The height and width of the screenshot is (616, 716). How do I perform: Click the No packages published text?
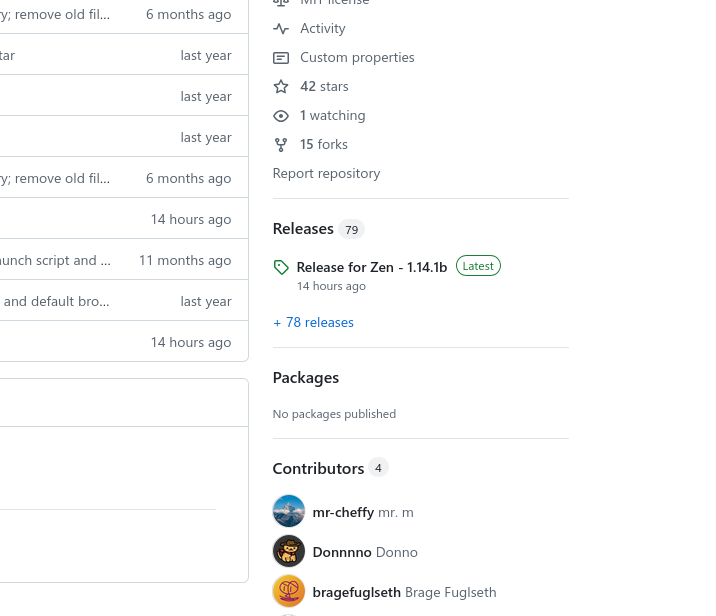[x=334, y=414]
